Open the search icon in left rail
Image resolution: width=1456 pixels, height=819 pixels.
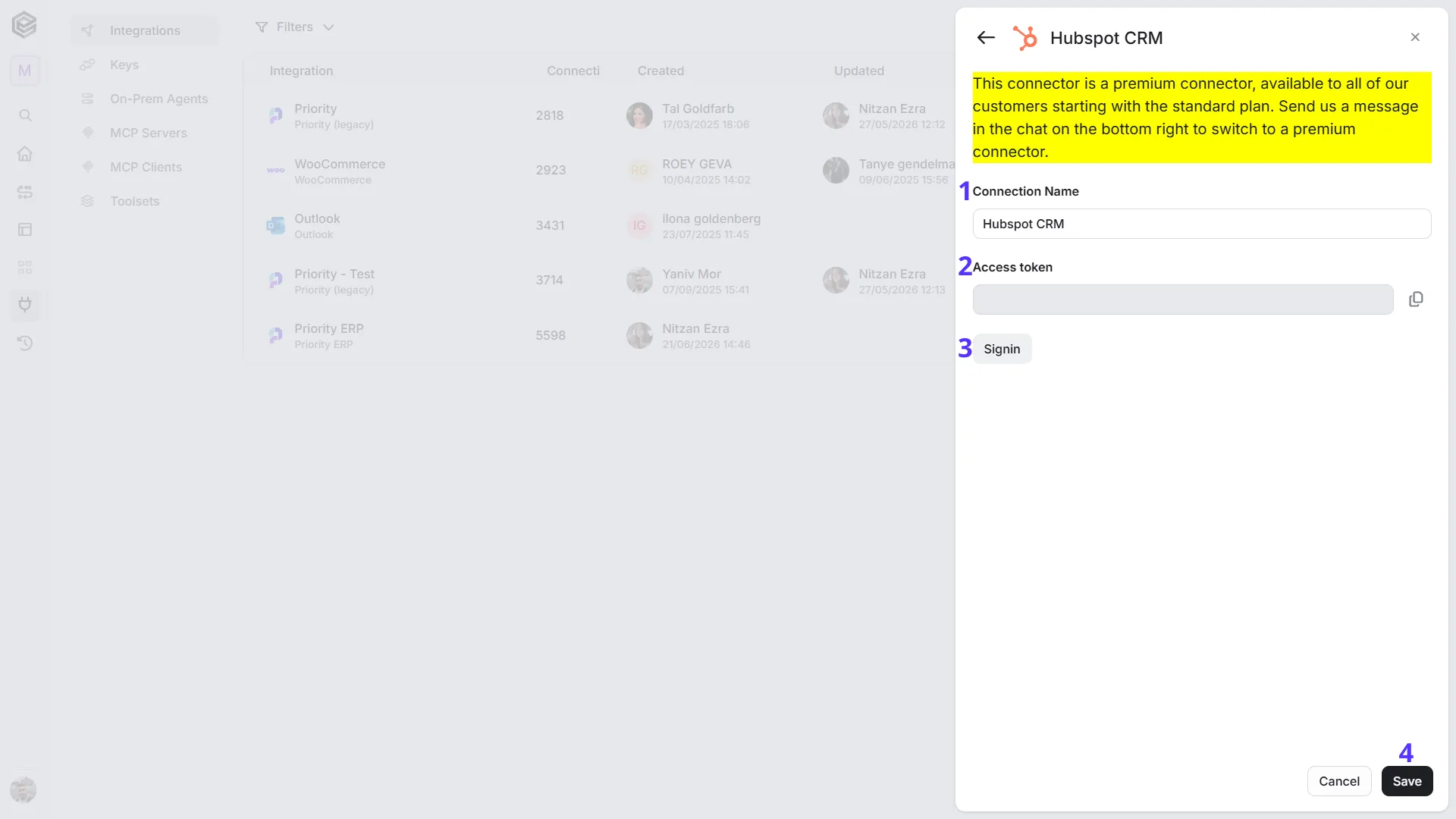pos(25,115)
